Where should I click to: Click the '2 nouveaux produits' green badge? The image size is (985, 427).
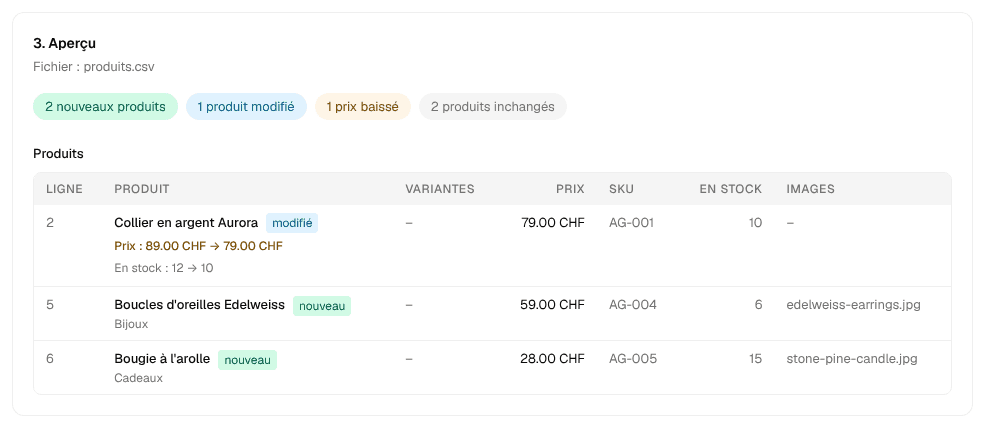(x=106, y=107)
